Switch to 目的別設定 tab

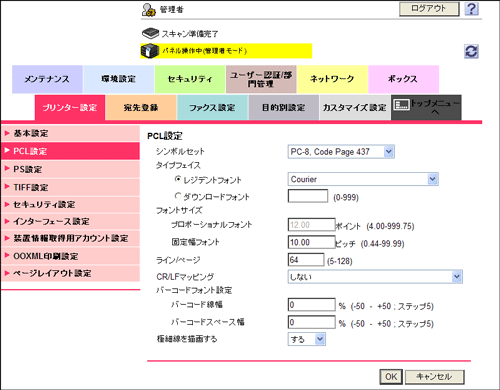pyautogui.click(x=284, y=107)
